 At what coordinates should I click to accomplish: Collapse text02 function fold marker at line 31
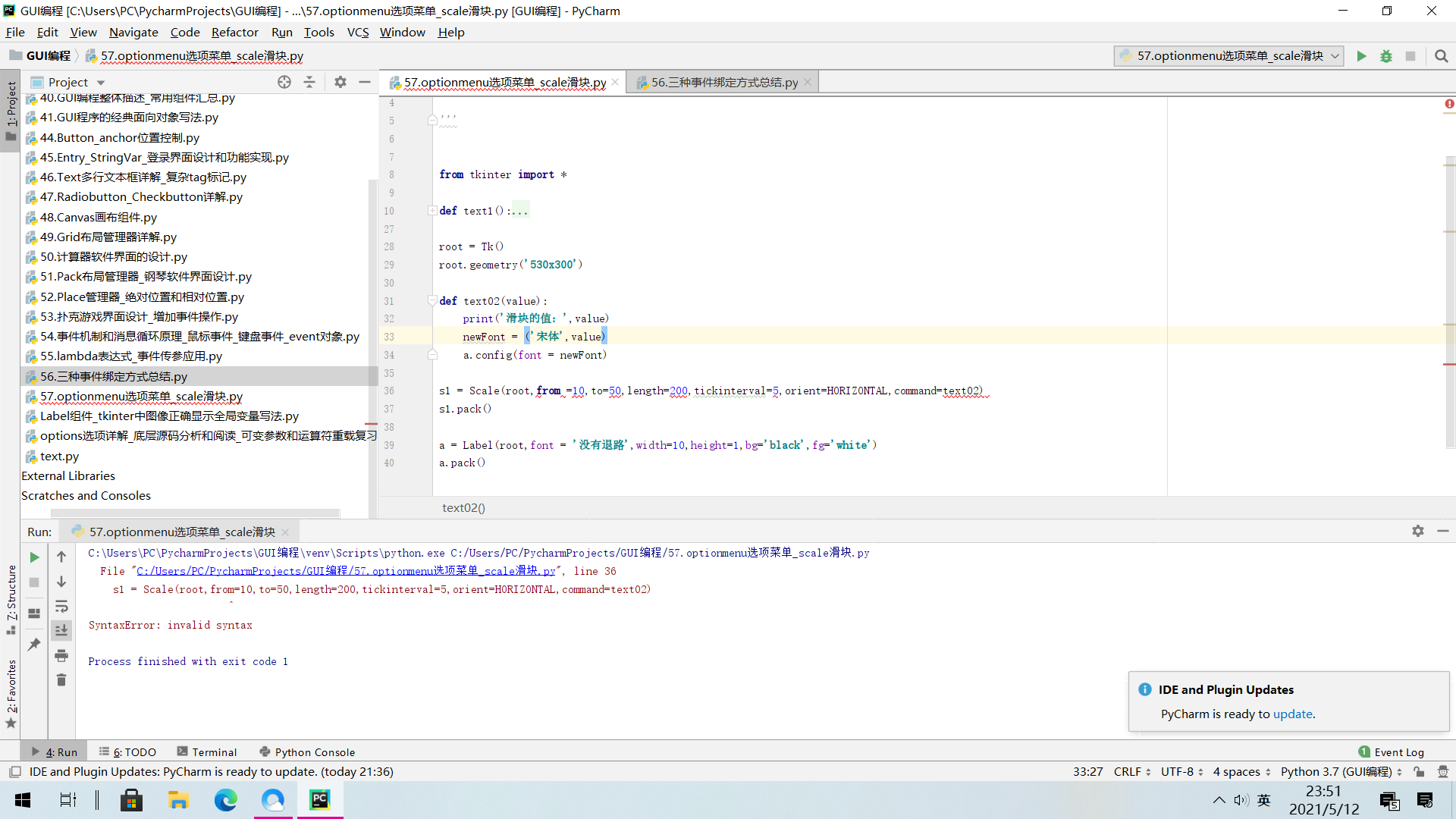432,300
